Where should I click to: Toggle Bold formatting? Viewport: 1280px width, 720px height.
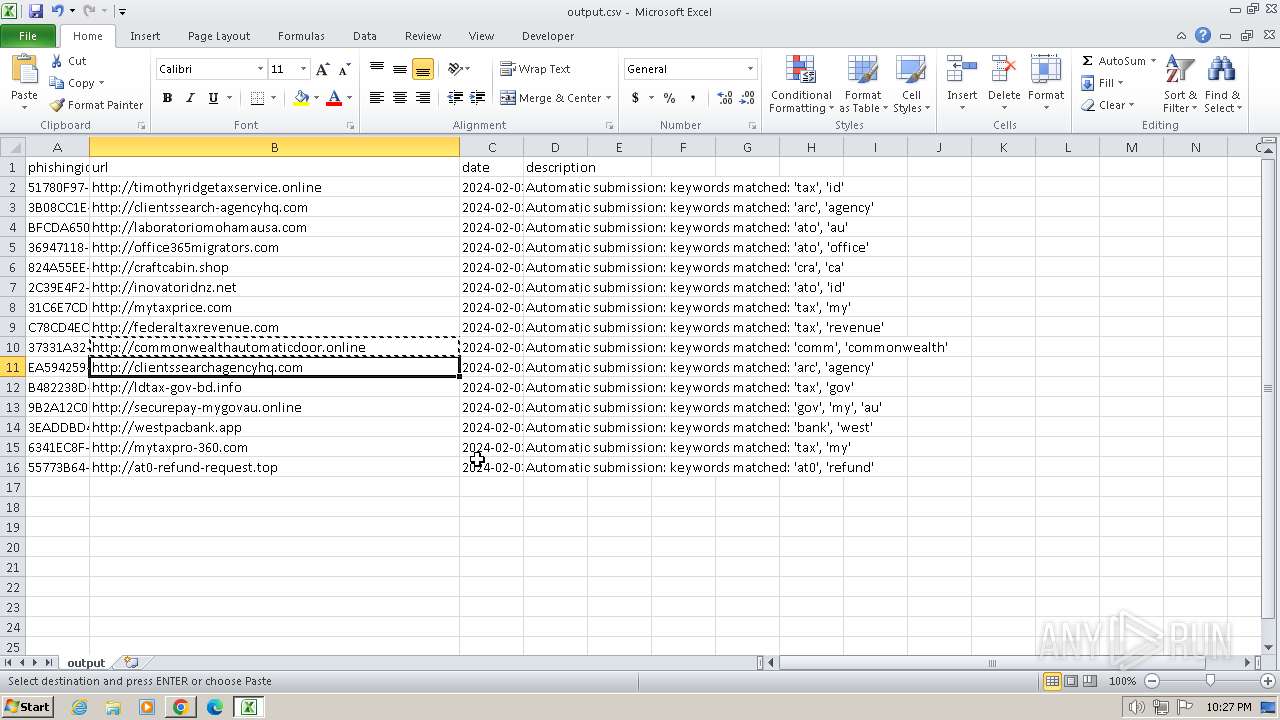click(167, 98)
